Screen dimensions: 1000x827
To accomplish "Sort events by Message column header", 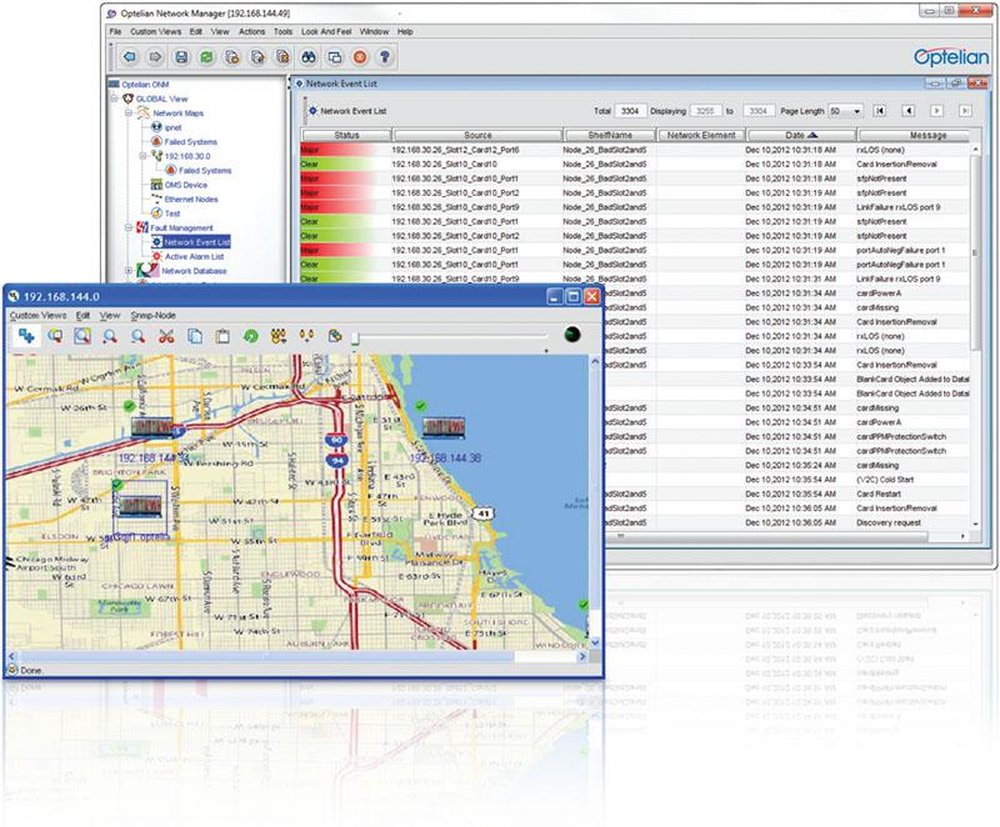I will click(915, 135).
